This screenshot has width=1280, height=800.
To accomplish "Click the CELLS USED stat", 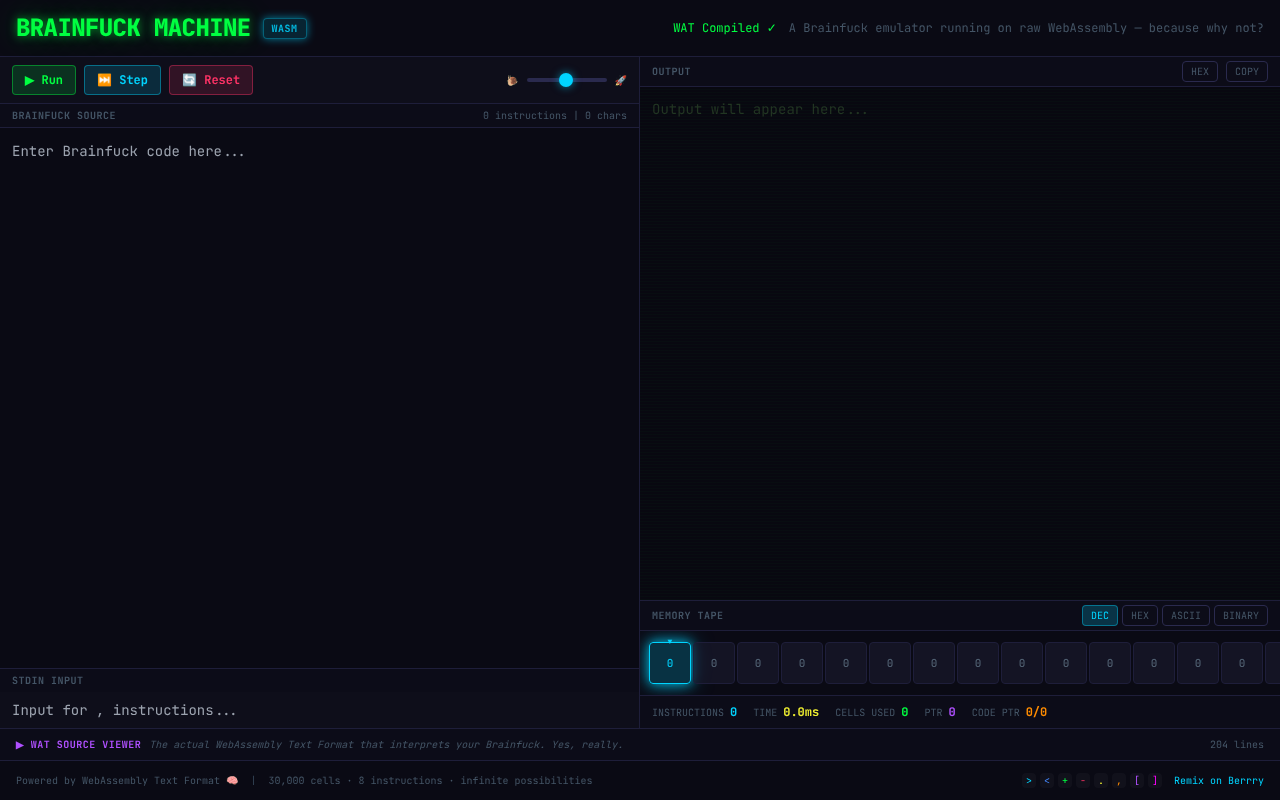I will click(x=872, y=713).
